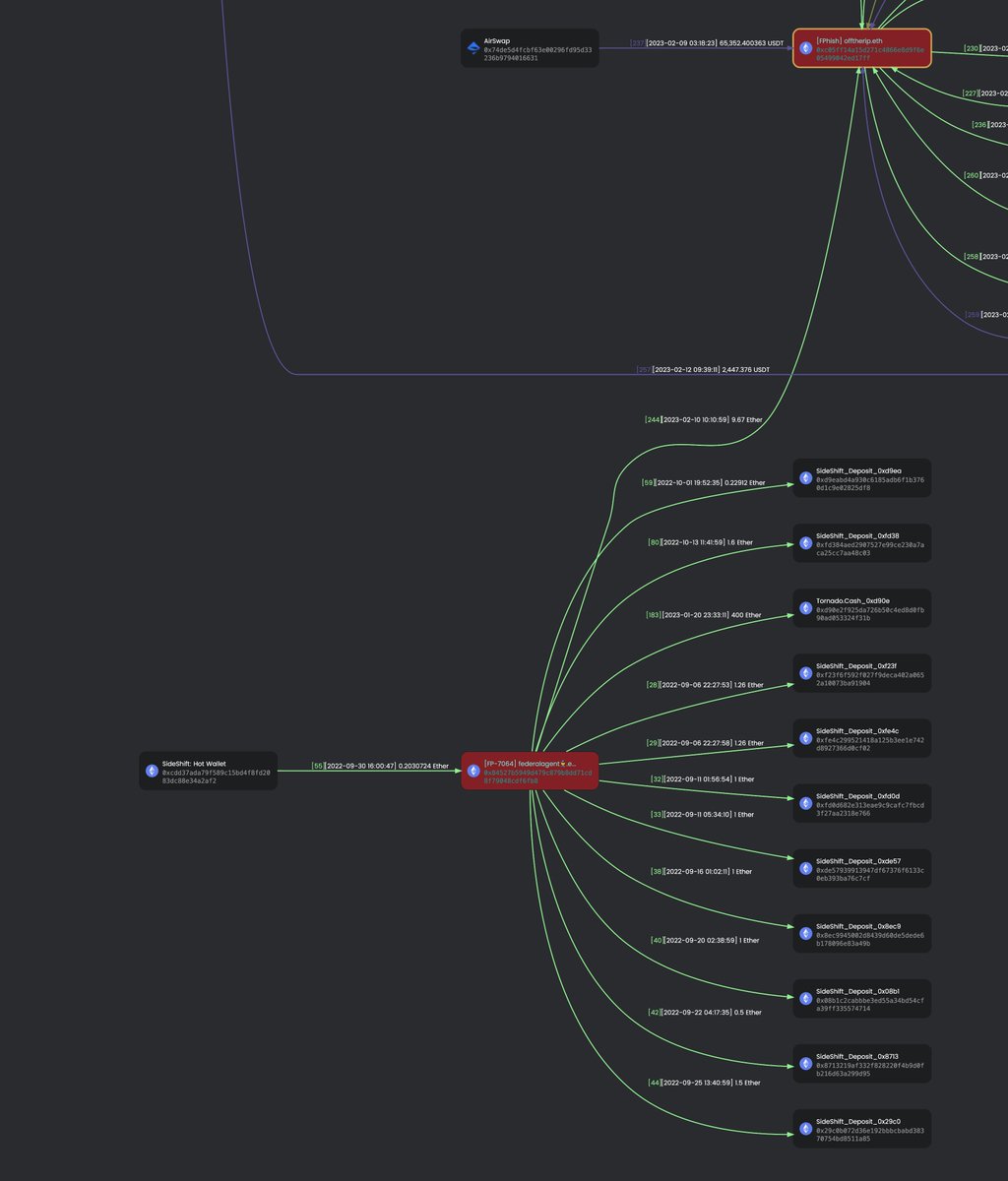
Task: Click edge label [29] 1.26 Ether
Action: pos(705,743)
